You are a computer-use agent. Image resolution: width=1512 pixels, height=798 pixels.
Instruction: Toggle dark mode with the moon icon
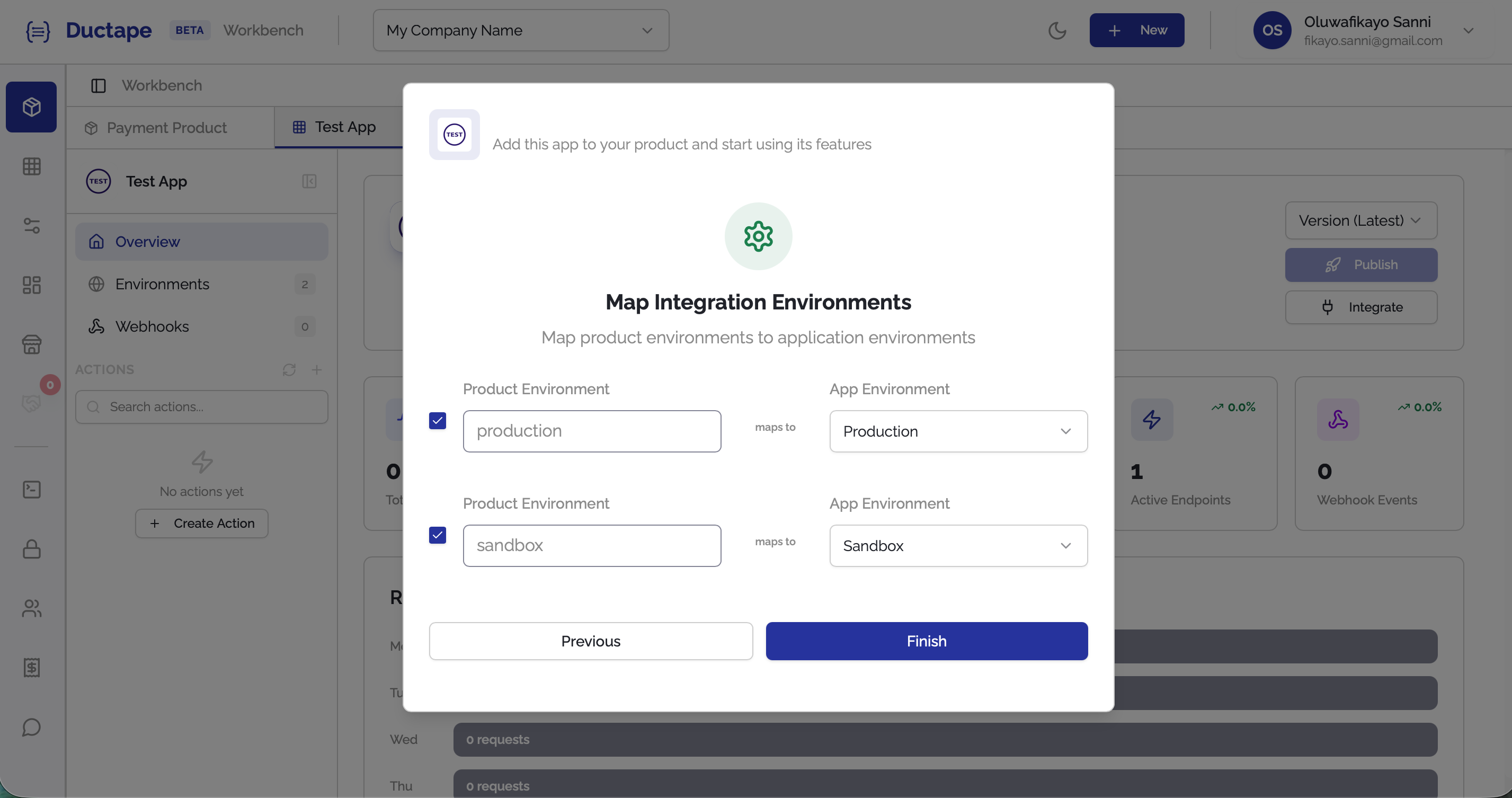(x=1057, y=30)
